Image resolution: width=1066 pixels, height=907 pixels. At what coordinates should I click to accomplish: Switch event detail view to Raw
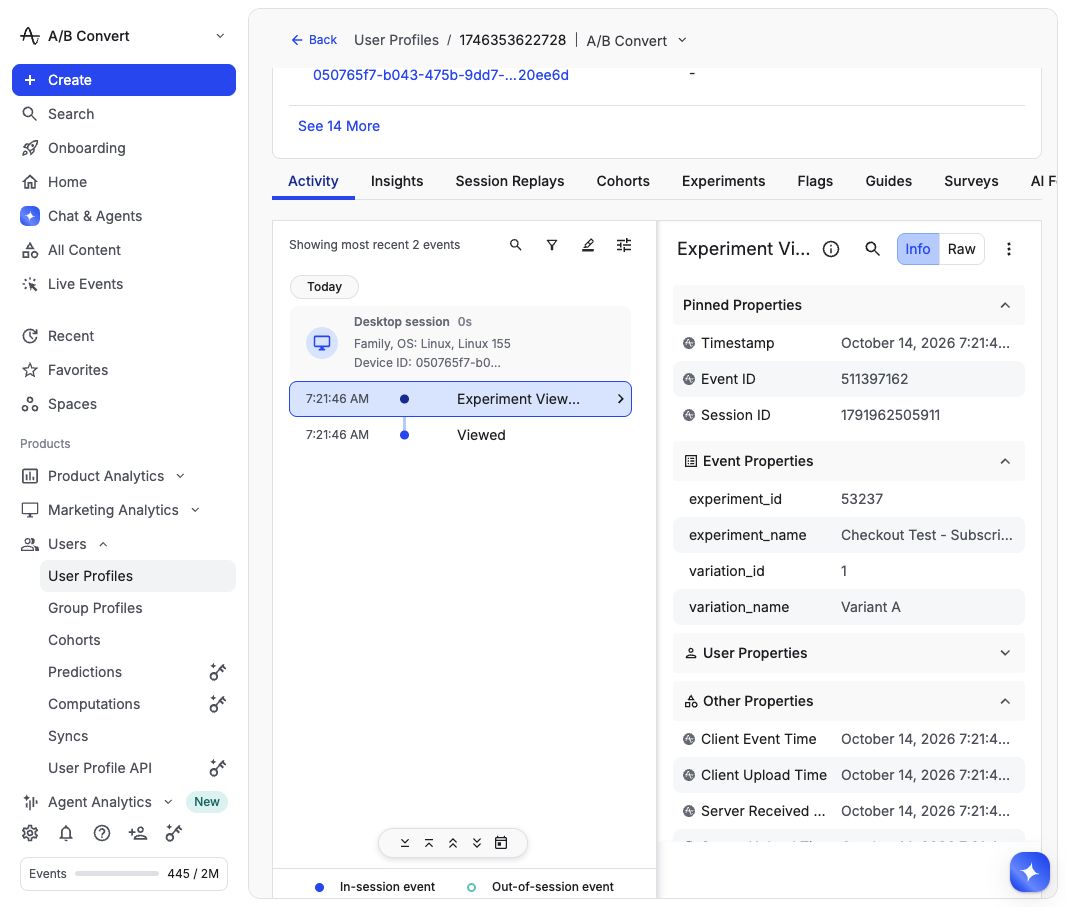click(961, 249)
